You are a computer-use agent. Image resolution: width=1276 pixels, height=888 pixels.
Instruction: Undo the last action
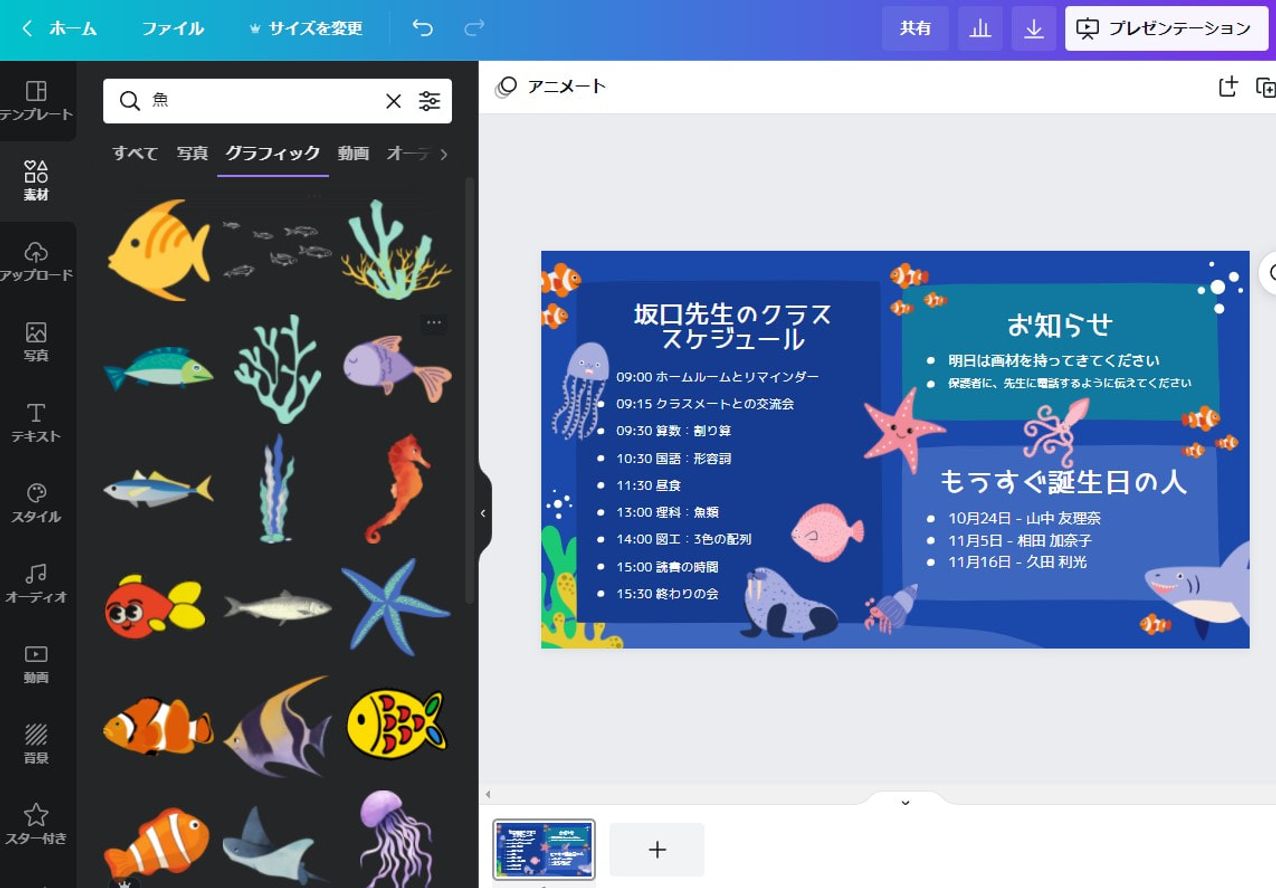(421, 28)
